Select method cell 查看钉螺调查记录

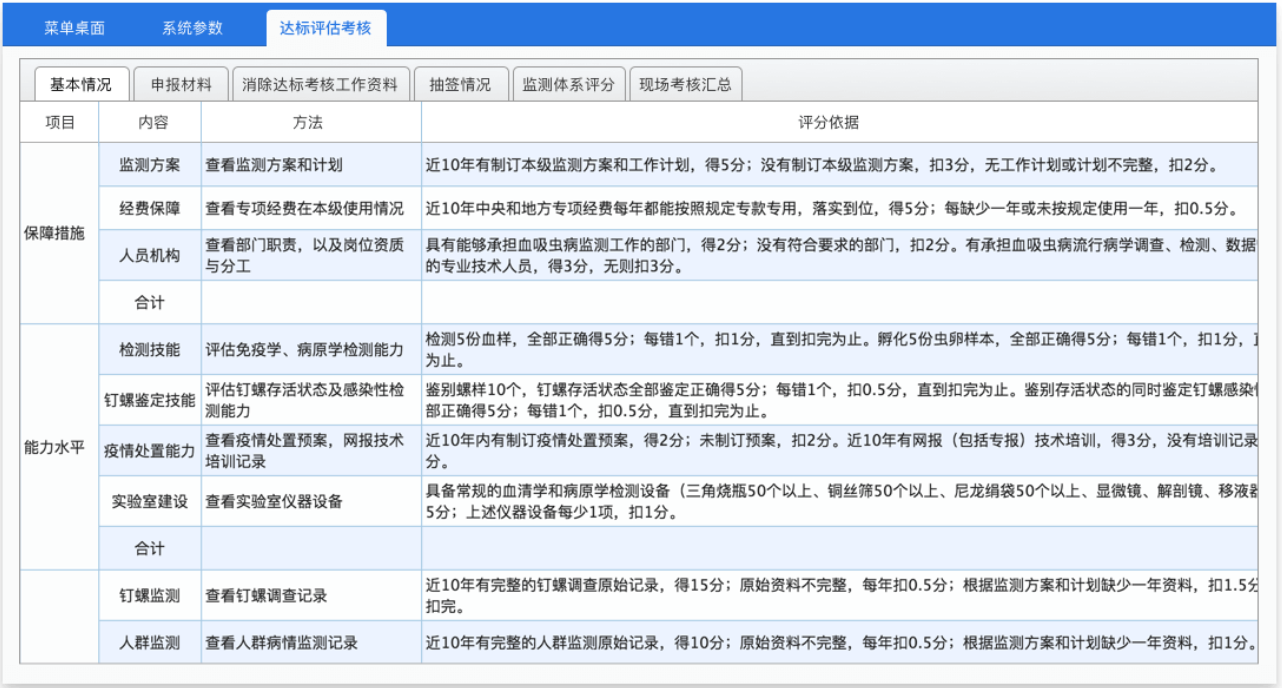[311, 596]
